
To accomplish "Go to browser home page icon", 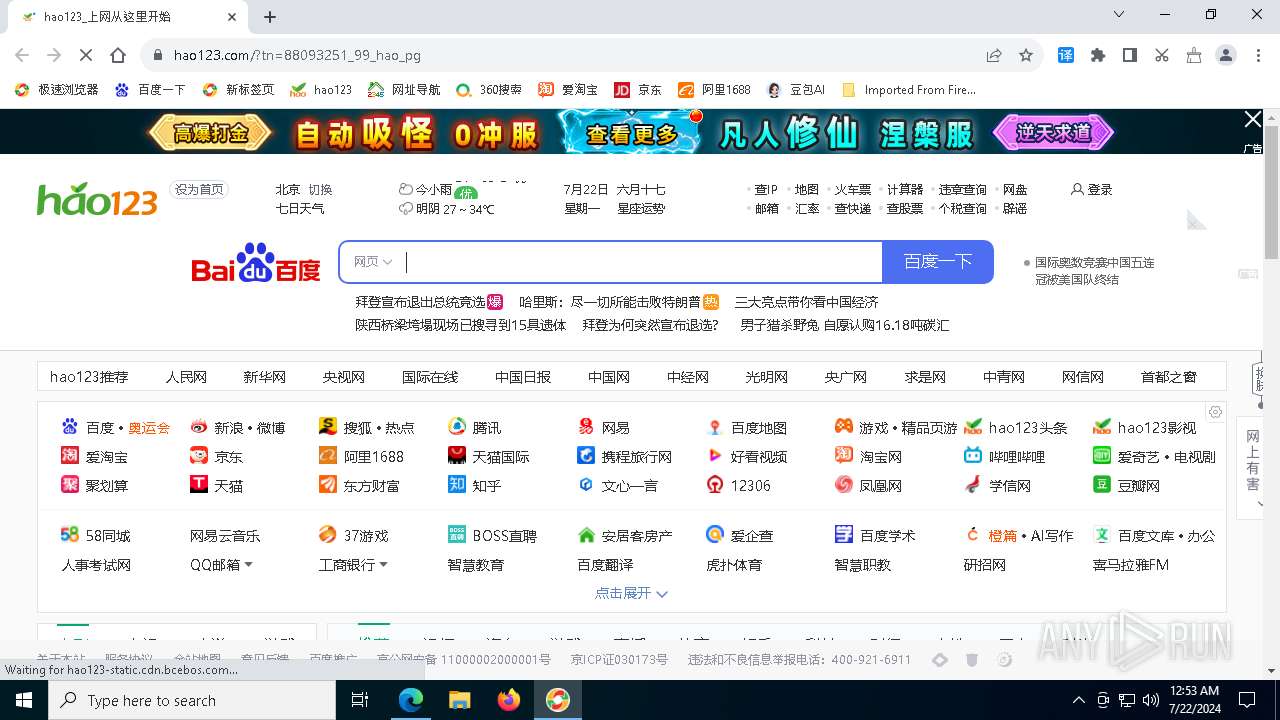I will [x=118, y=56].
